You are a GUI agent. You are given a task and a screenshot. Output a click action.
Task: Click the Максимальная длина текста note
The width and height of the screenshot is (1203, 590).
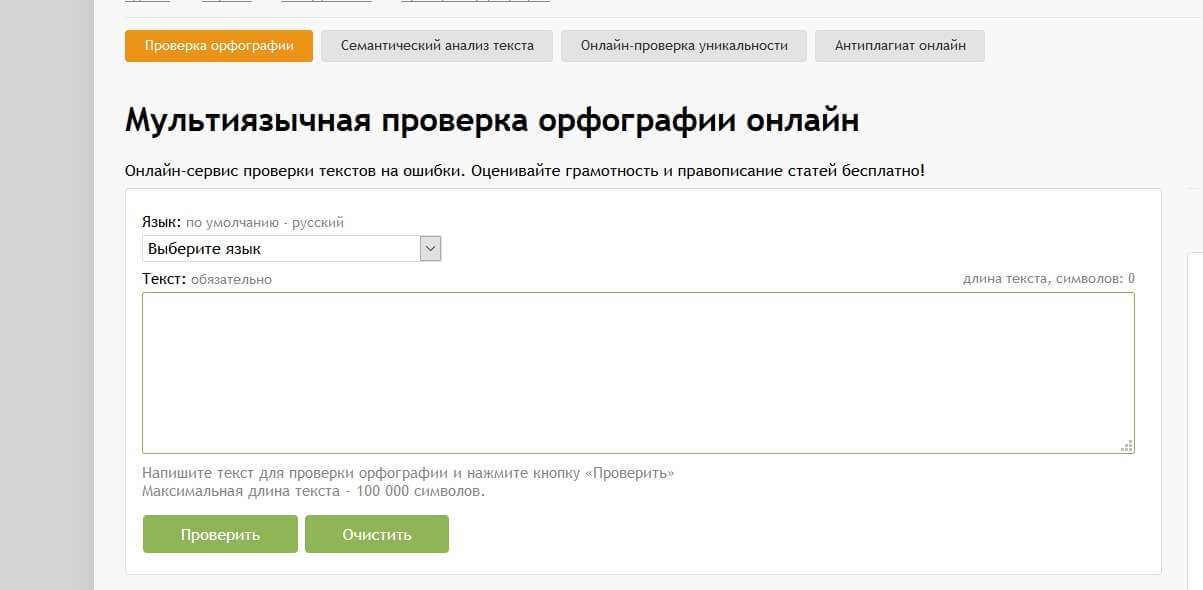point(313,491)
